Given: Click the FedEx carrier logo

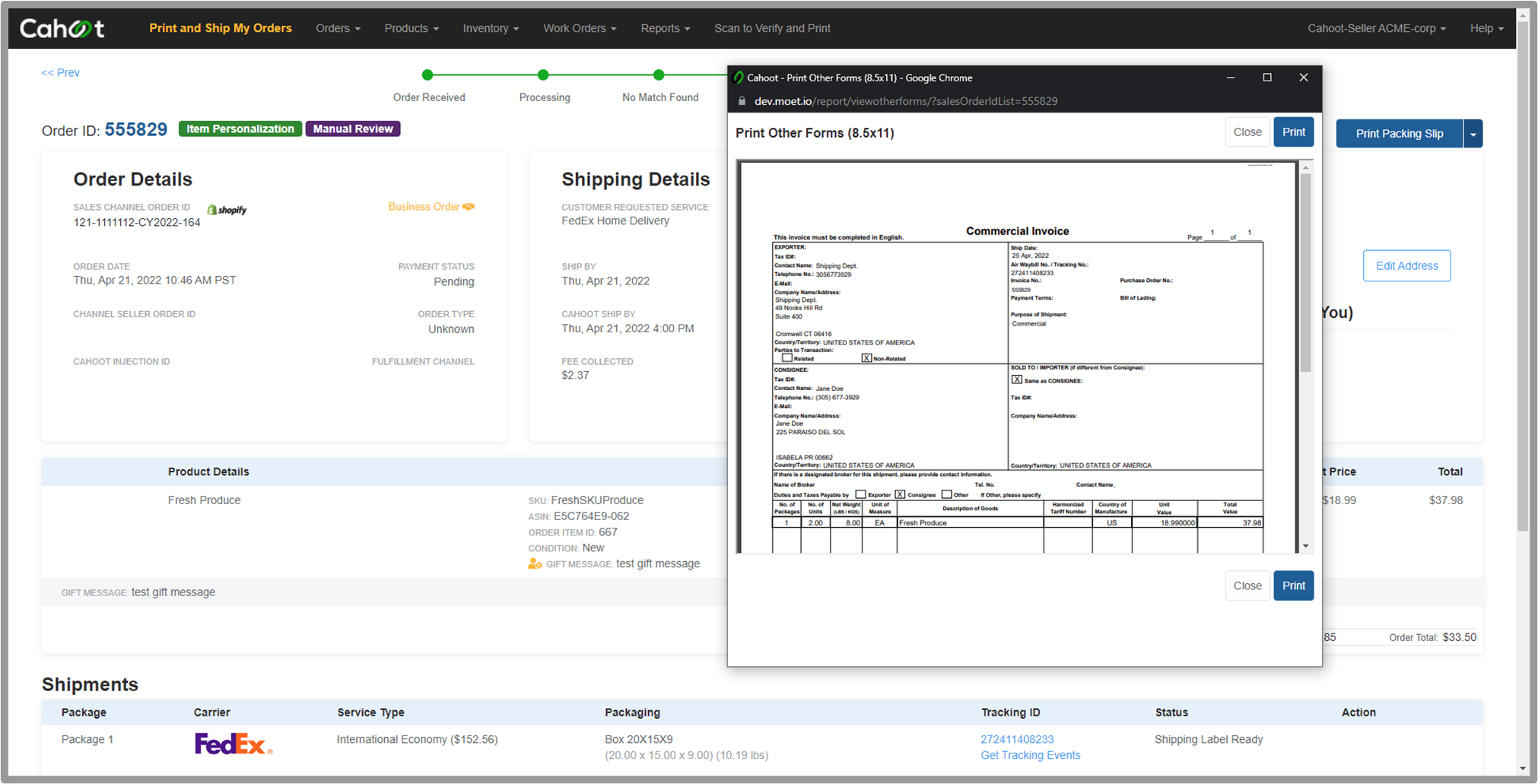Looking at the screenshot, I should pyautogui.click(x=234, y=744).
